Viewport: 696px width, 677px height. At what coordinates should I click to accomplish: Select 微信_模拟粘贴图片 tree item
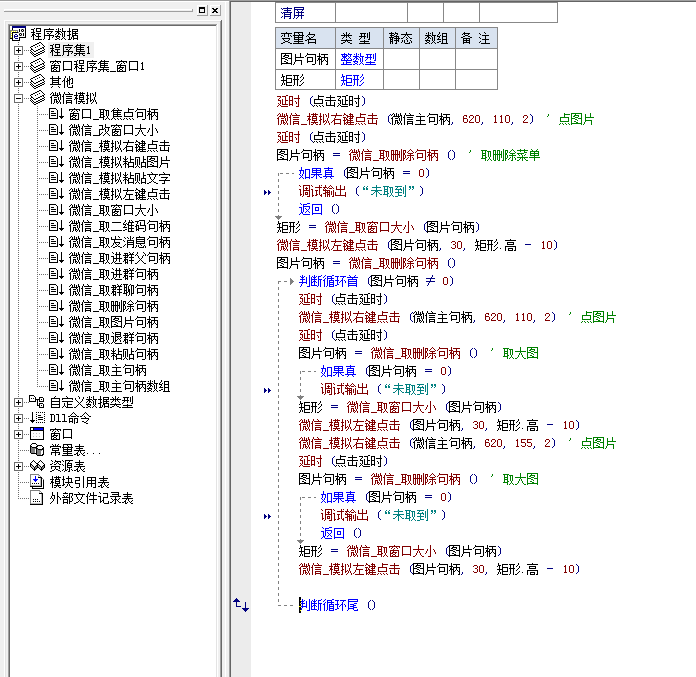tap(119, 162)
